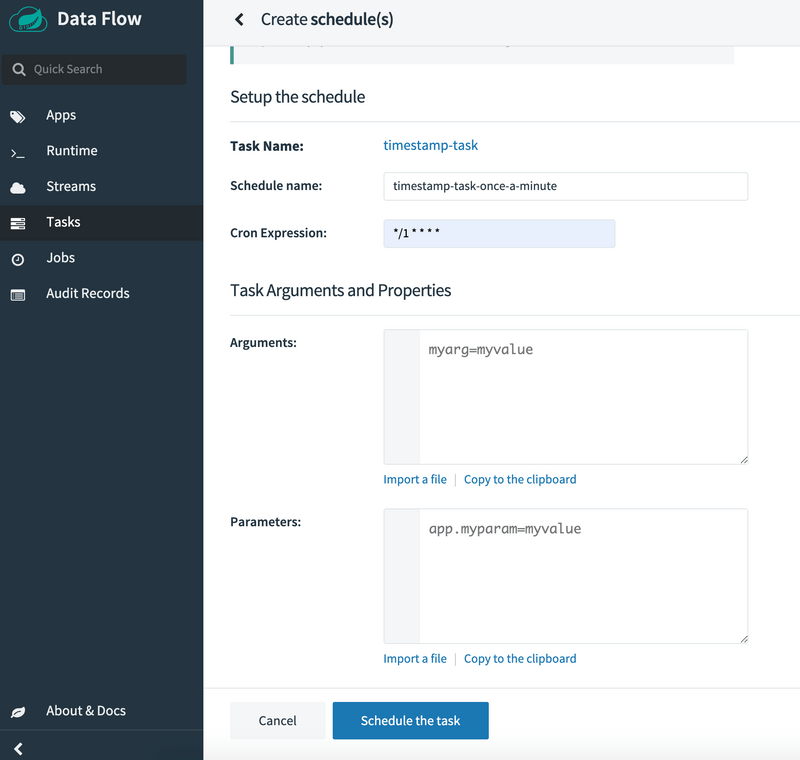This screenshot has height=760, width=800.
Task: Click the Task Arguments and Properties heading
Action: 340,290
